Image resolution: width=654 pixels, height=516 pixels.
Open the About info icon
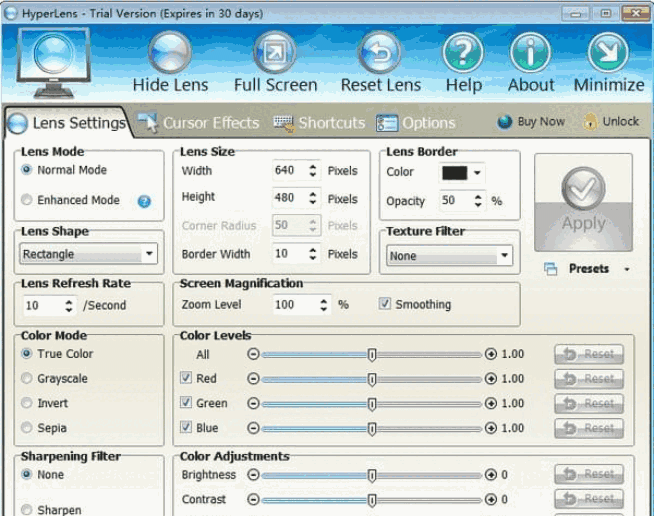530,53
